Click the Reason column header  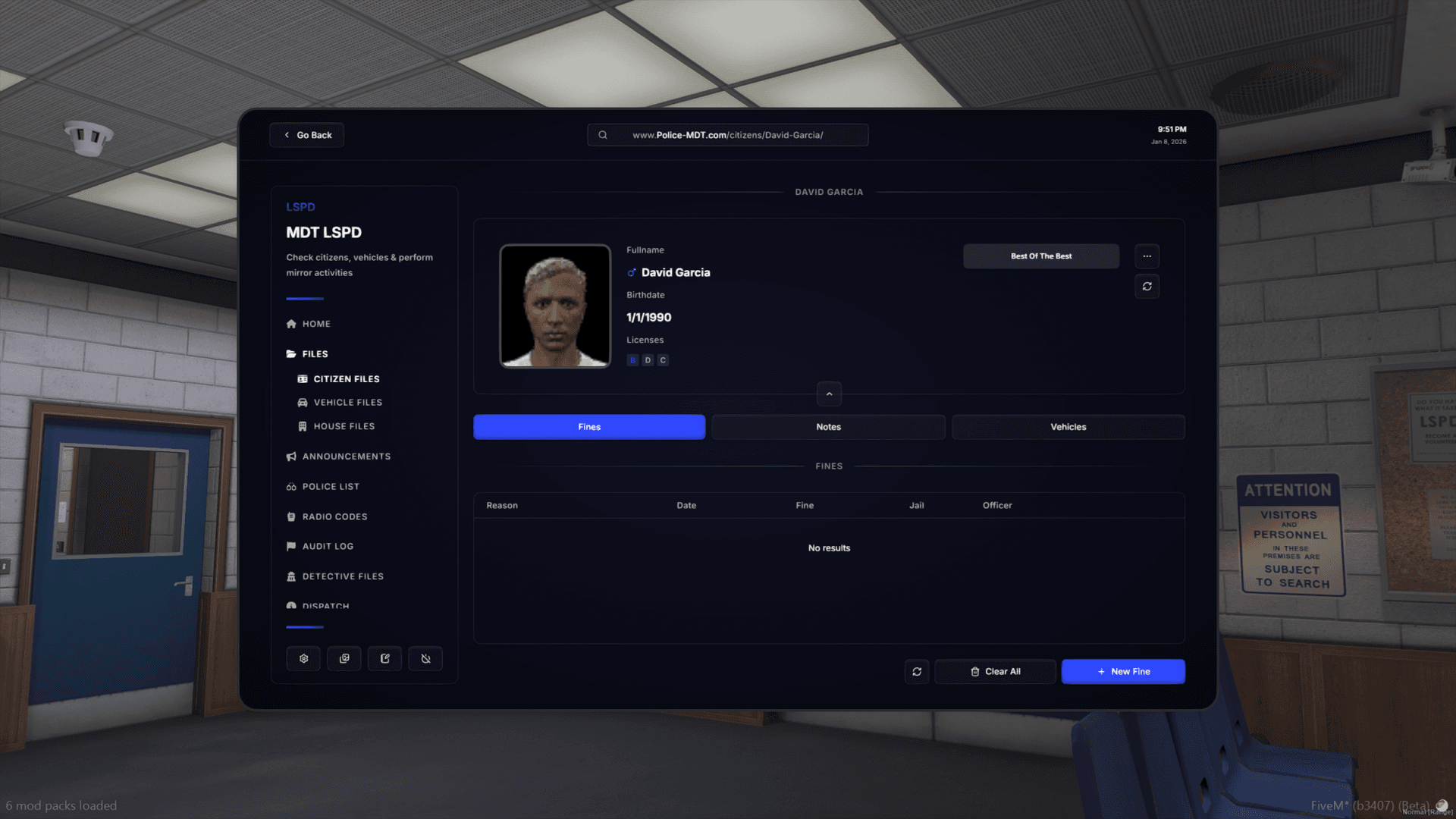(x=502, y=505)
